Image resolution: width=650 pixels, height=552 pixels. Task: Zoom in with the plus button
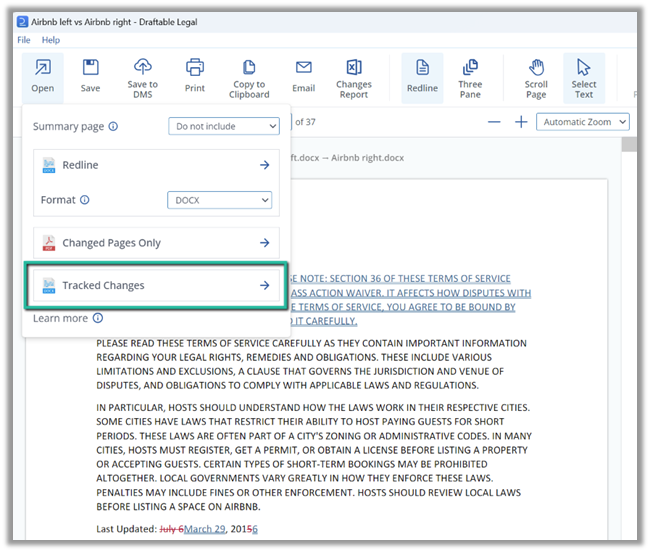[x=521, y=122]
